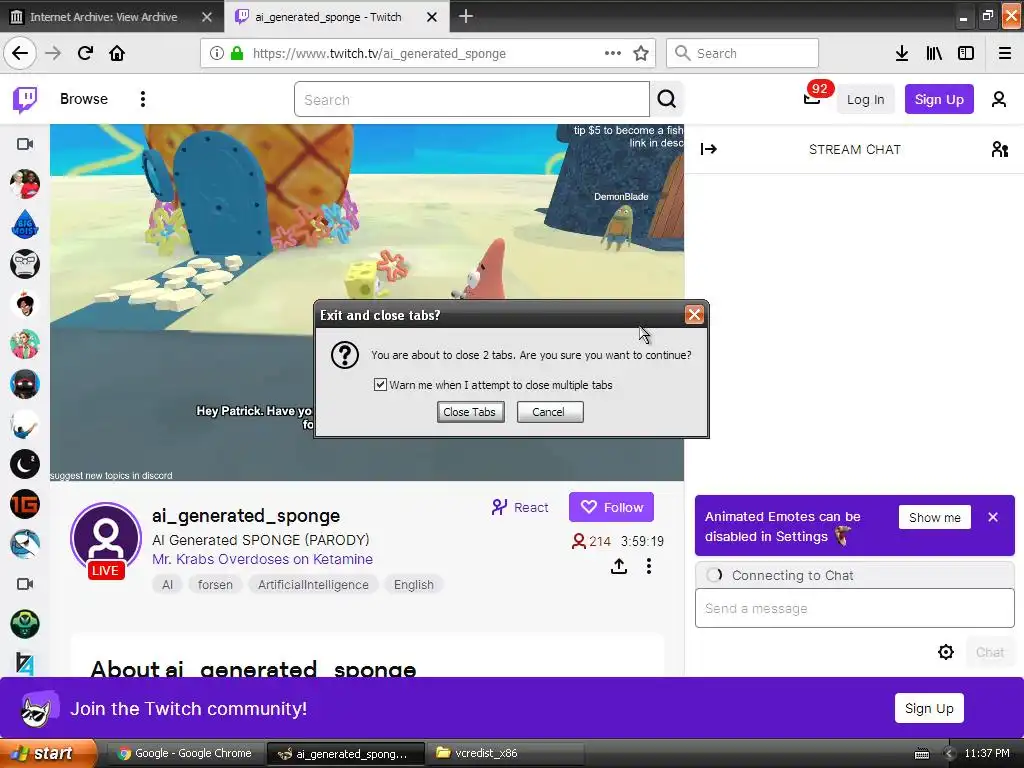Open the channel more options dots below viewer count

click(x=648, y=566)
